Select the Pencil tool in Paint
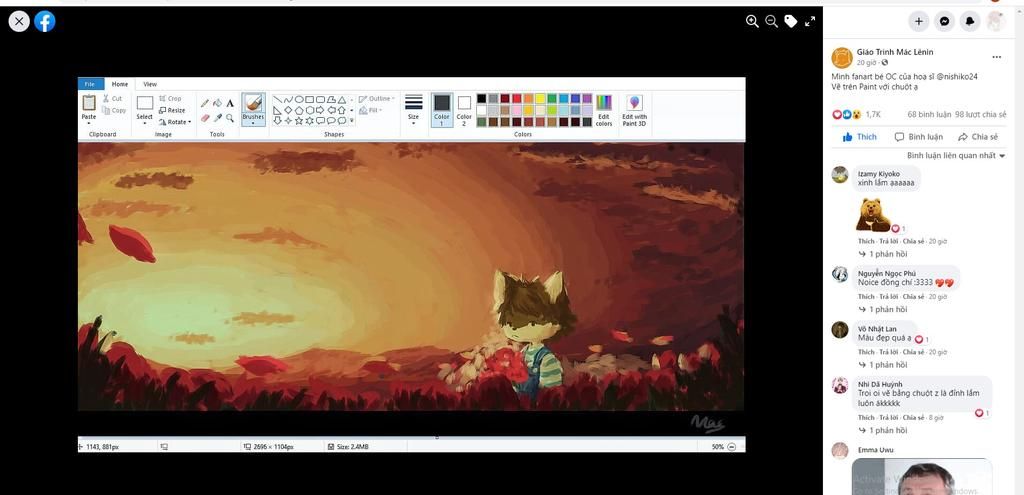The image size is (1024, 495). coord(205,103)
